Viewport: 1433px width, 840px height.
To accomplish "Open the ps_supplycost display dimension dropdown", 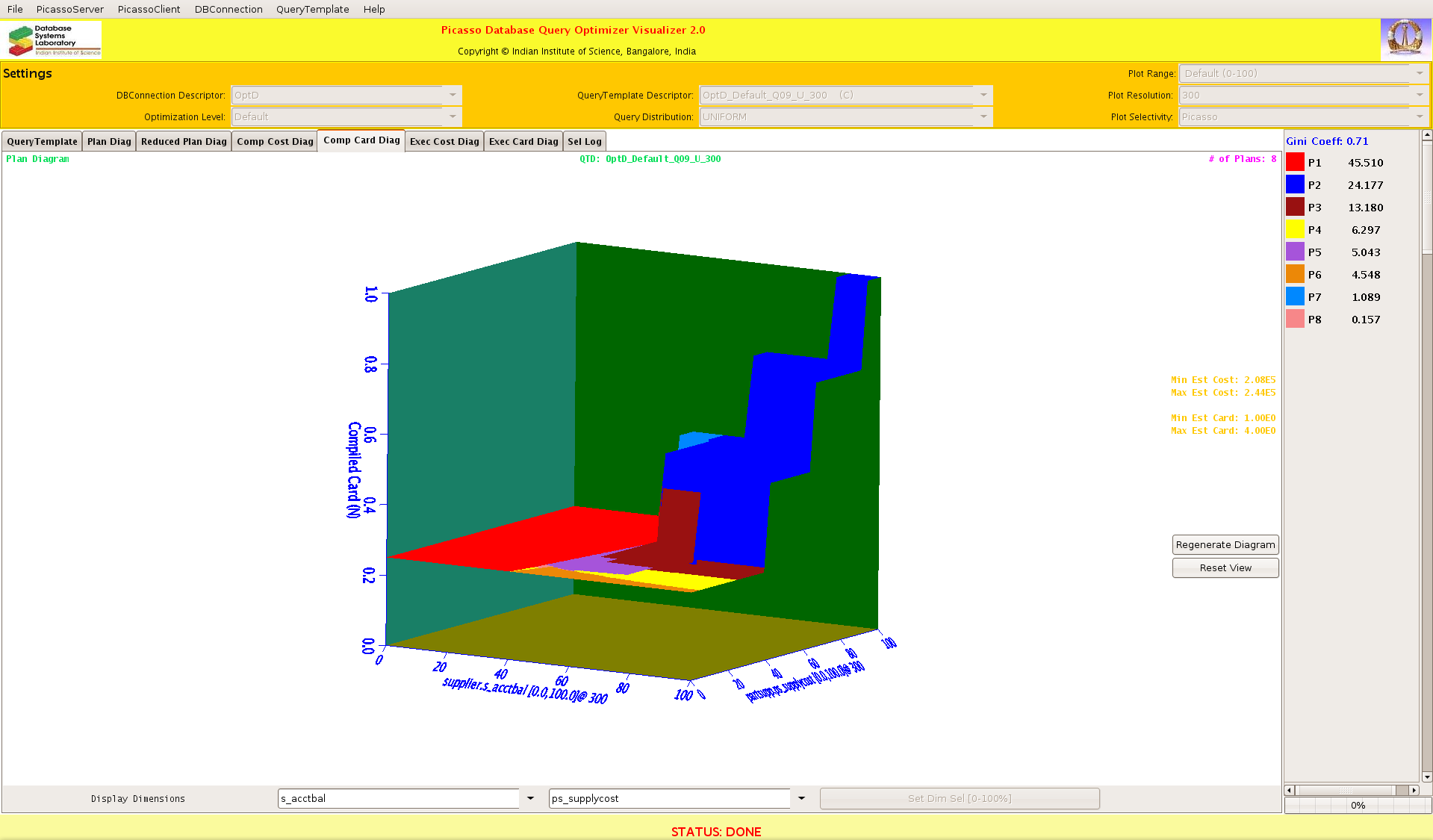I will pyautogui.click(x=801, y=798).
